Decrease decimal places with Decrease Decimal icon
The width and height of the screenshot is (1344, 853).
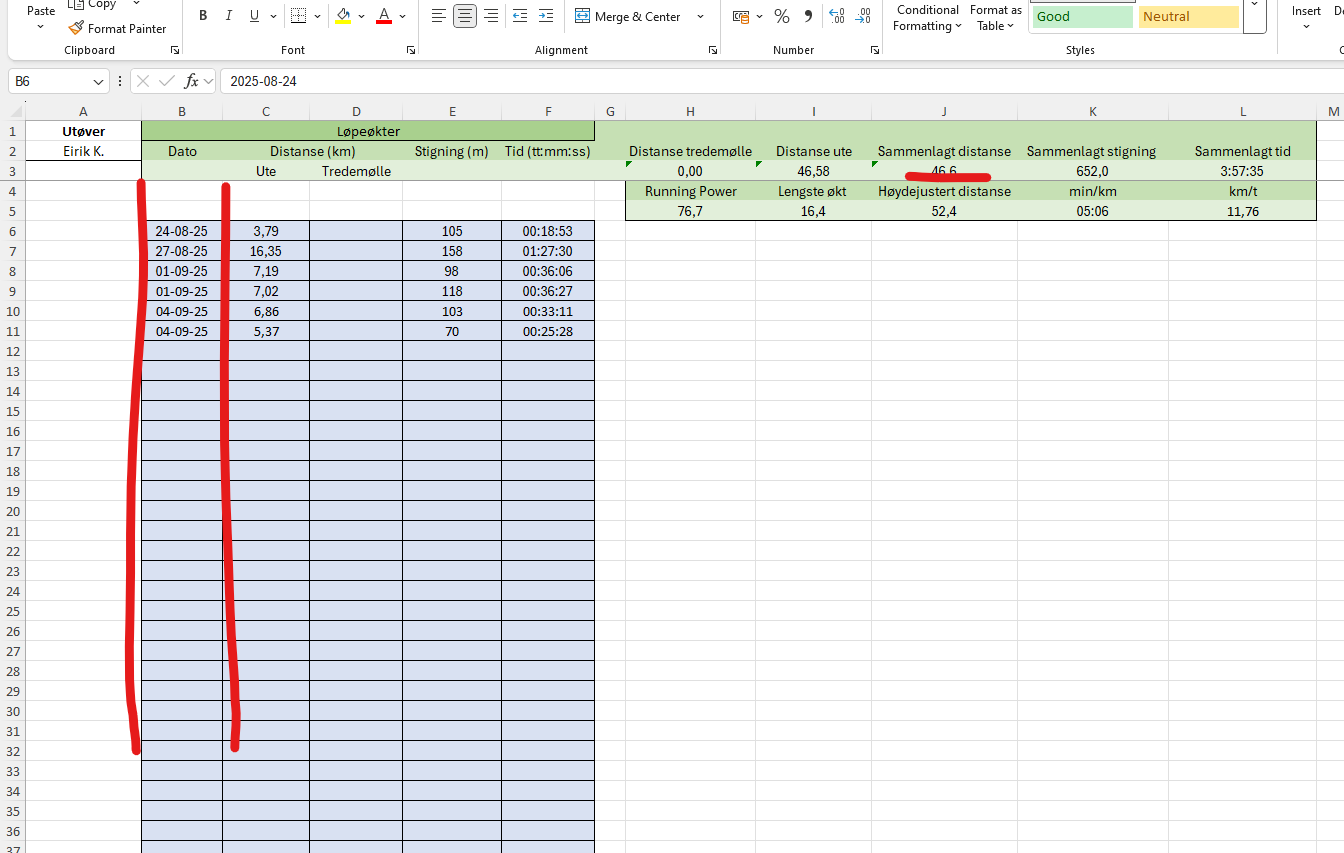(x=862, y=16)
